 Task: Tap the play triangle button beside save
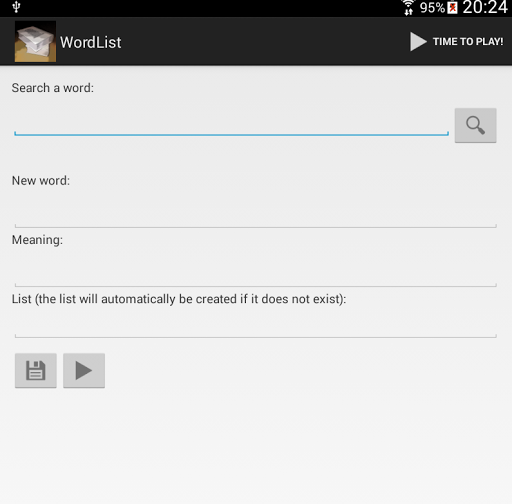click(84, 370)
